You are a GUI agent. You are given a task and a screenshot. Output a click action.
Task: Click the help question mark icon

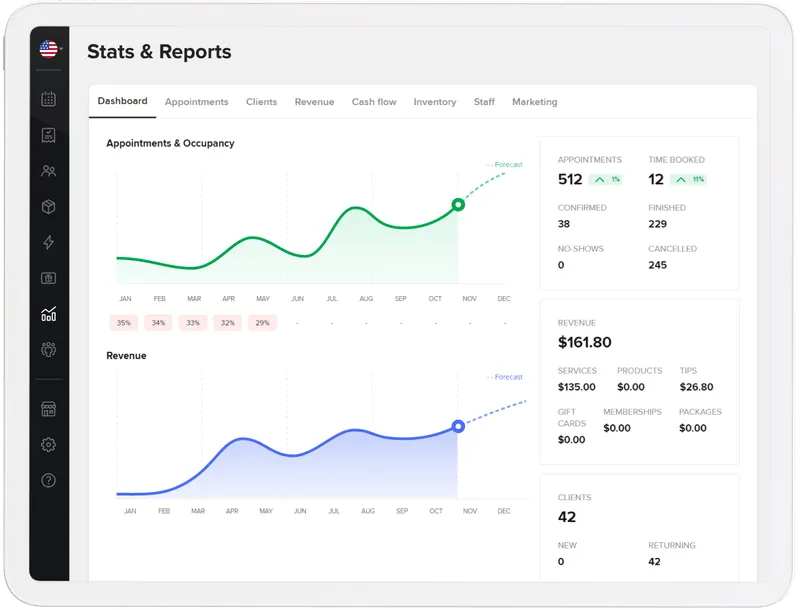46,482
